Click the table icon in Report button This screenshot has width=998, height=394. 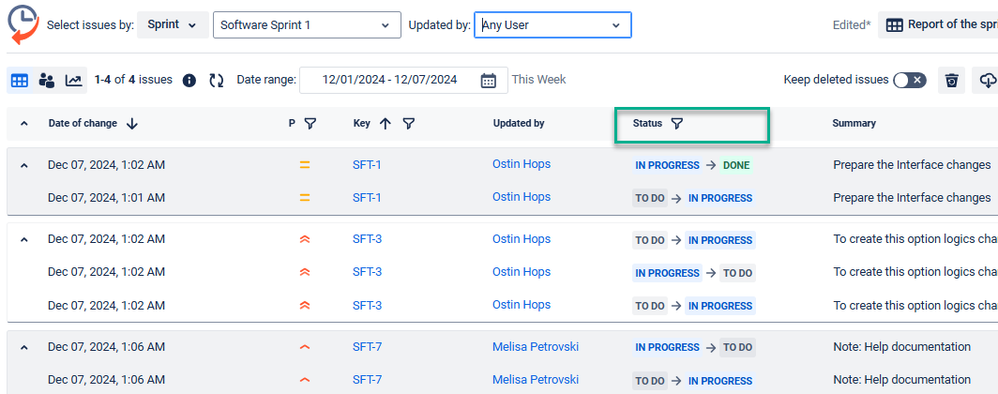pyautogui.click(x=894, y=25)
